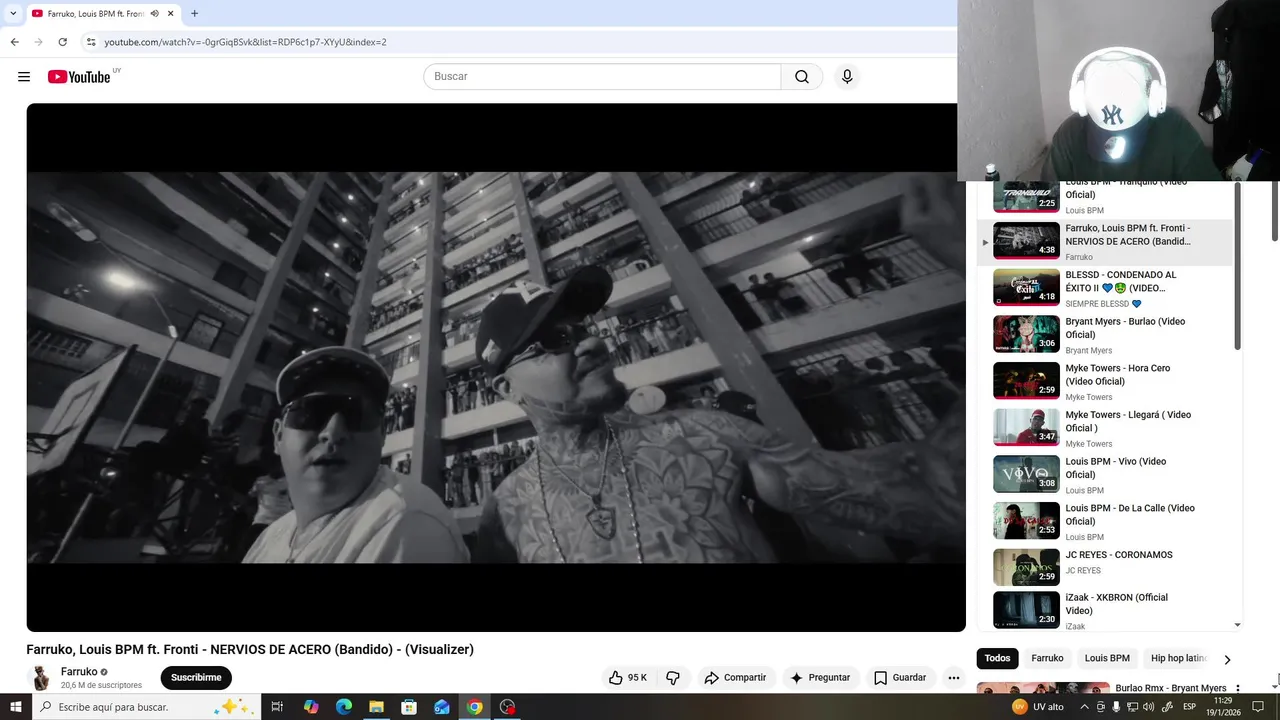This screenshot has width=1280, height=720.
Task: Open the notifications center icon
Action: [1258, 707]
